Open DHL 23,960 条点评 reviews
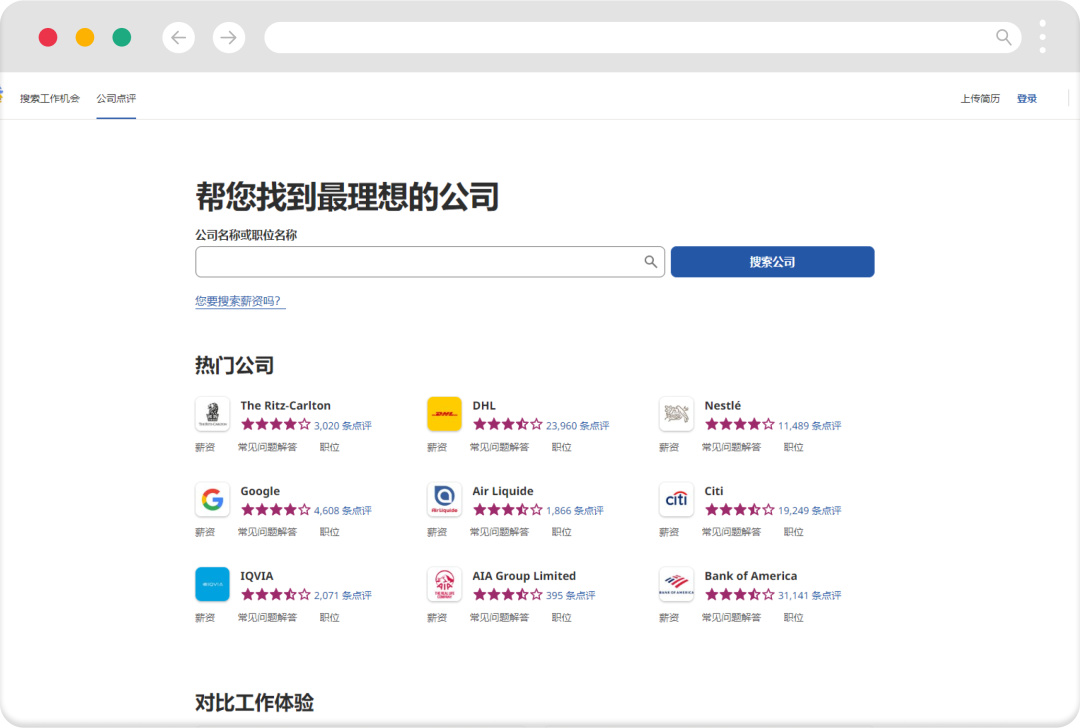 point(578,426)
